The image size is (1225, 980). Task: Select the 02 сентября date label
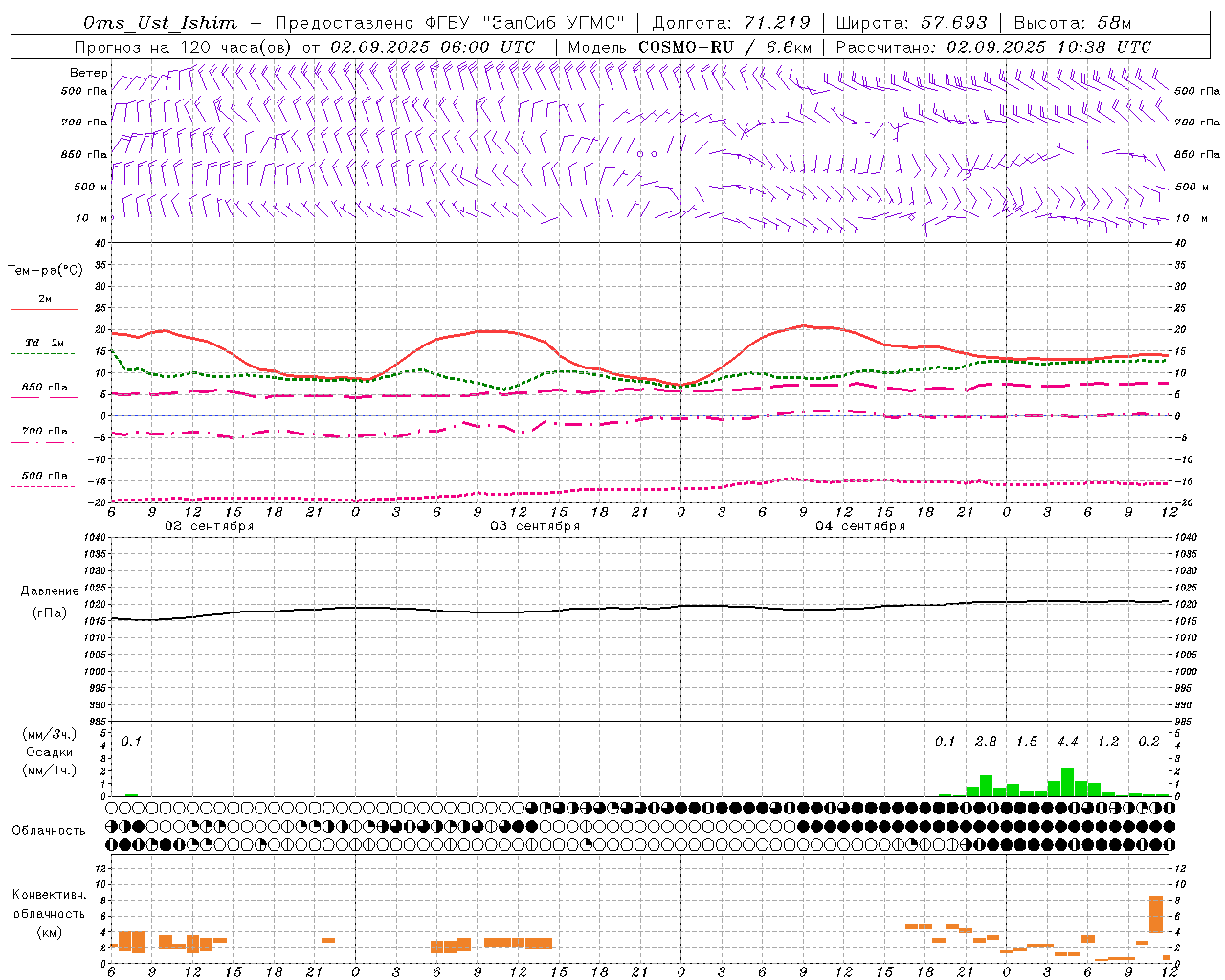210,526
